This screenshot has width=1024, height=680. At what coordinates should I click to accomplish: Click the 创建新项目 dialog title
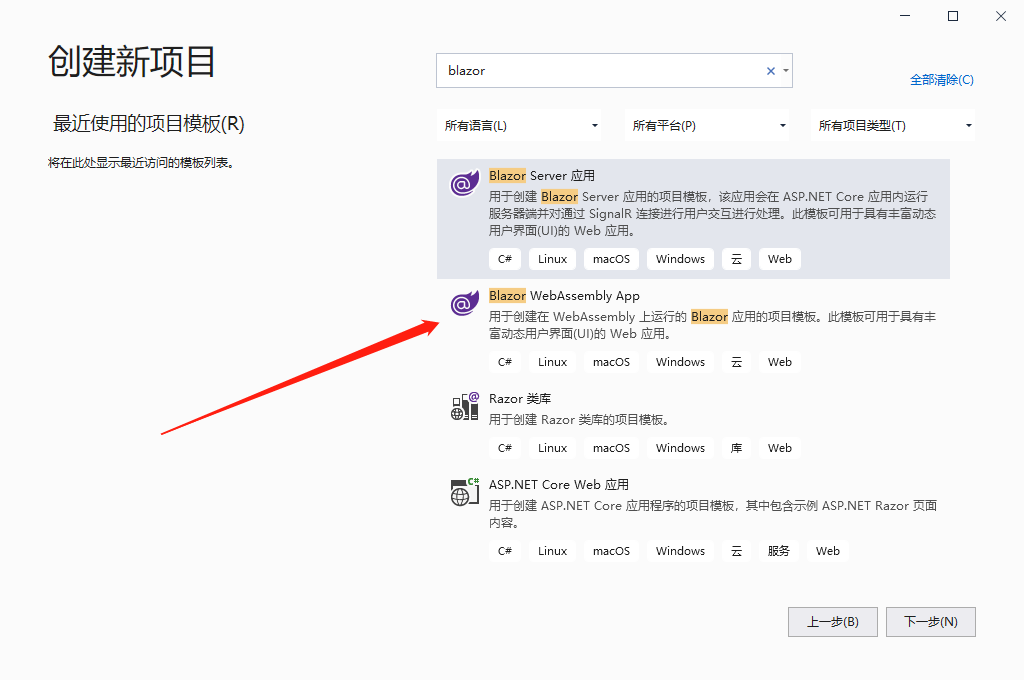(x=131, y=62)
